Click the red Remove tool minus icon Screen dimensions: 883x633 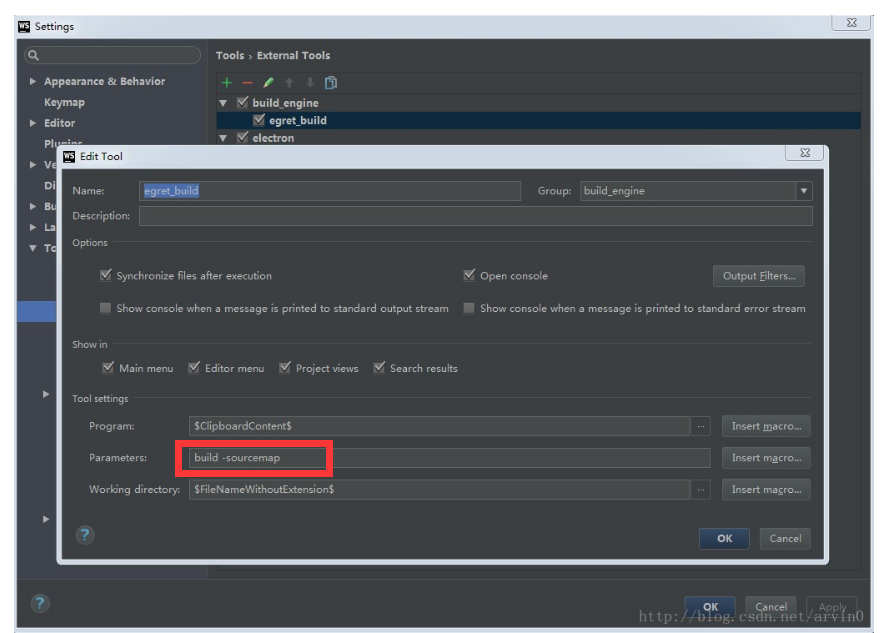[247, 83]
